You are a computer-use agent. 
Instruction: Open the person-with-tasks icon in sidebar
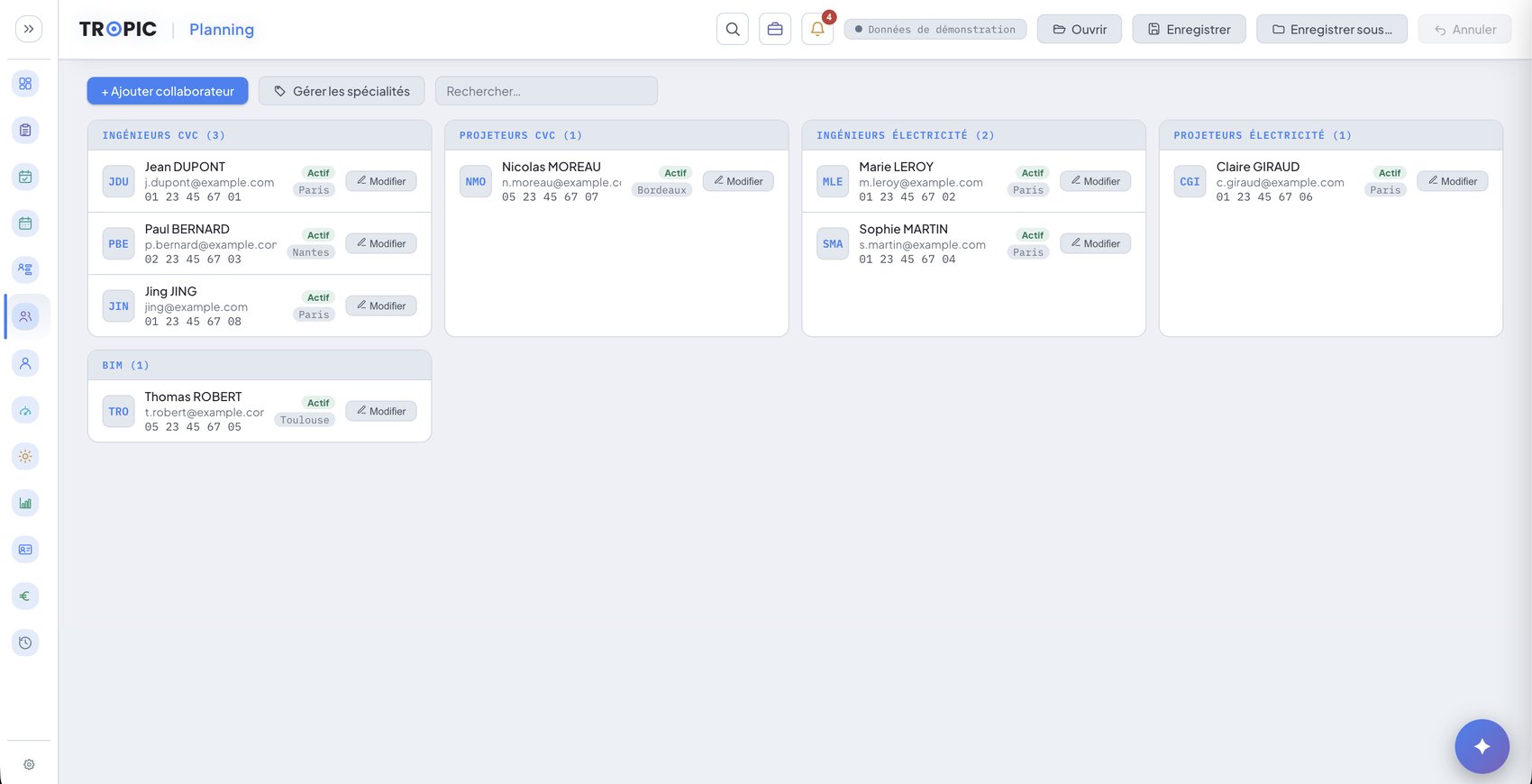point(25,269)
